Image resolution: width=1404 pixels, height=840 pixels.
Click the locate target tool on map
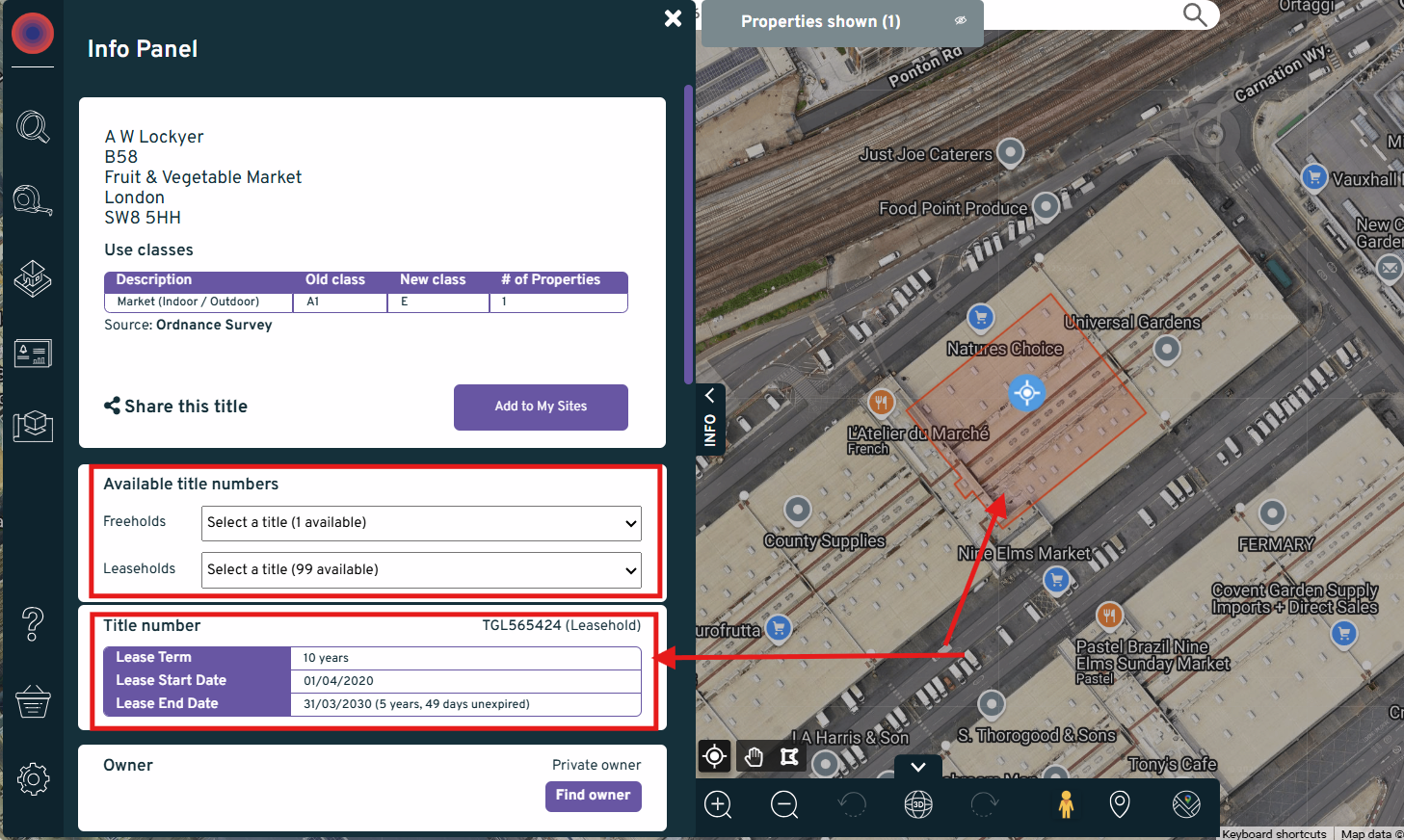coord(715,756)
